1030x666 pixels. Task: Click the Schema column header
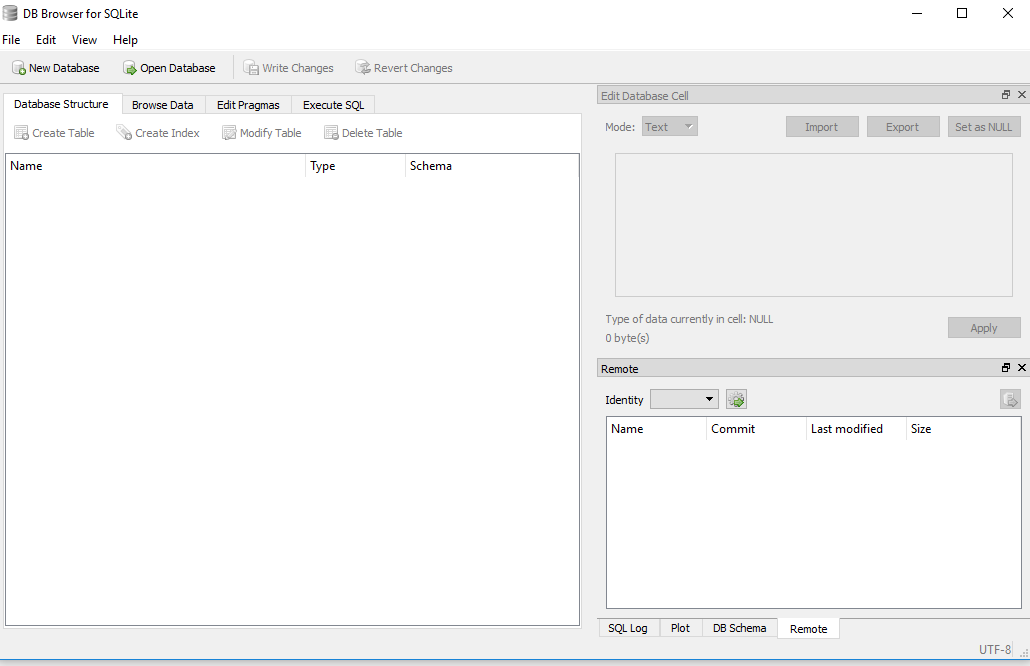[x=492, y=166]
